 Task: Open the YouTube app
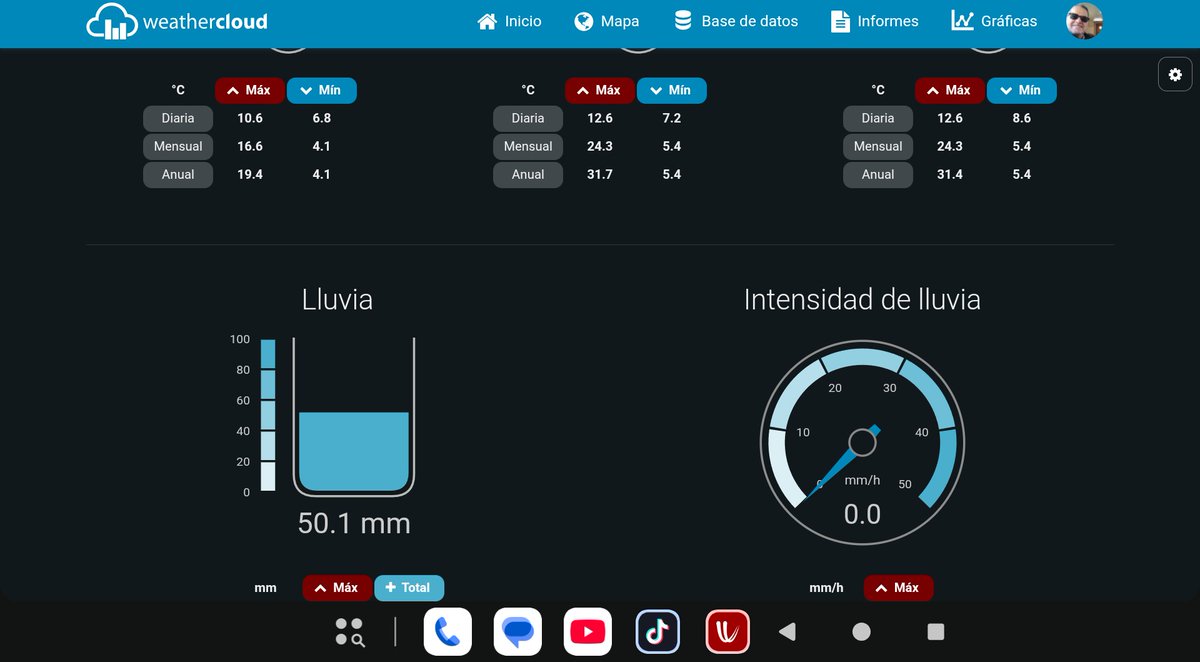[x=588, y=632]
